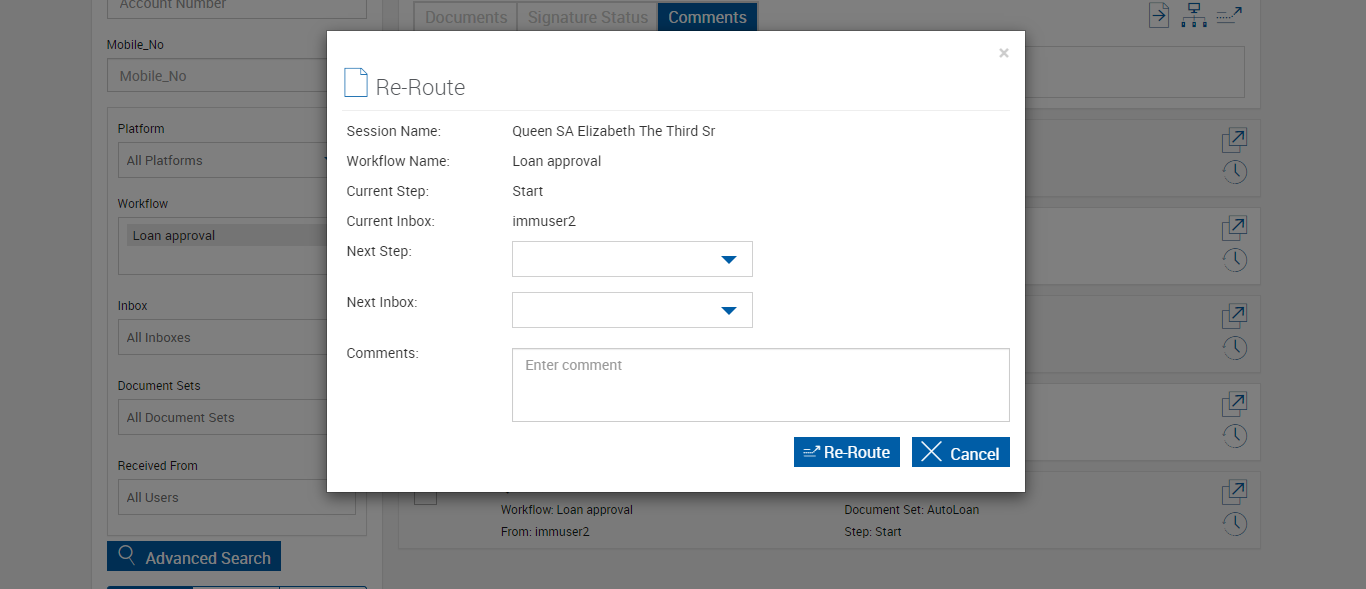Click the re-route arrow icon in toolbar
The width and height of the screenshot is (1366, 589).
click(x=1229, y=15)
